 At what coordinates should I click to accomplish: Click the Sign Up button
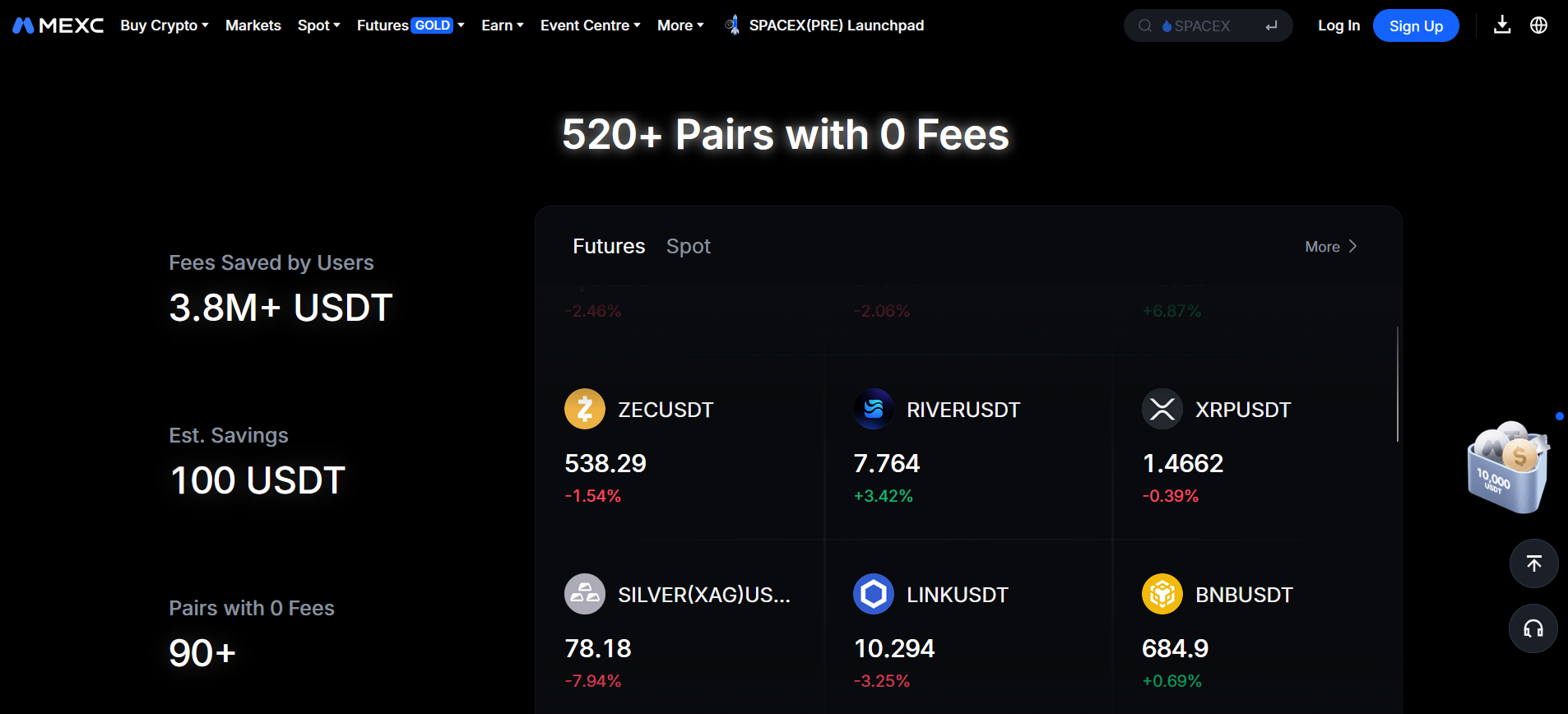click(1416, 25)
